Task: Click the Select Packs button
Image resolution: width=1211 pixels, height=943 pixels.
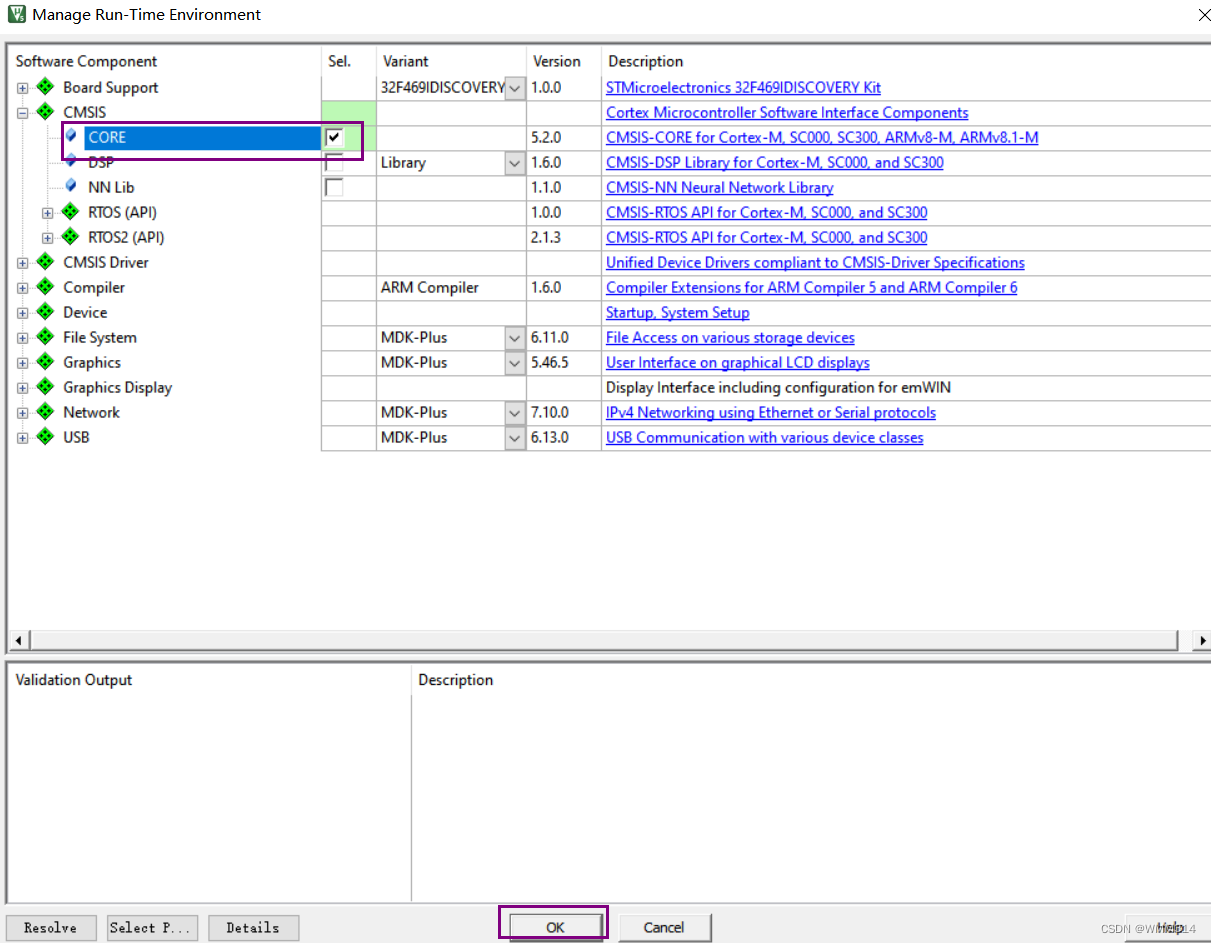Action: point(152,928)
